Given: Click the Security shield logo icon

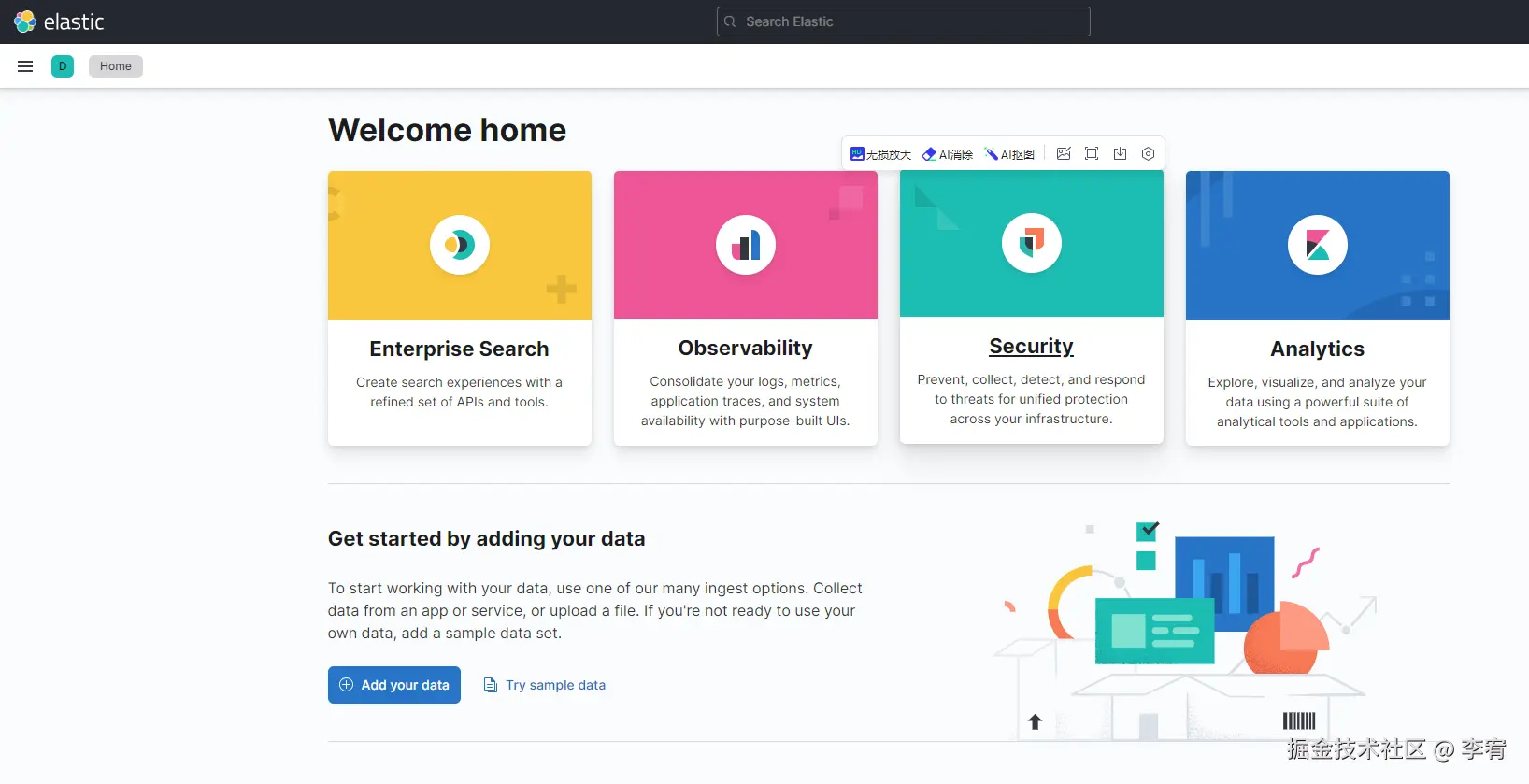Looking at the screenshot, I should [1032, 243].
